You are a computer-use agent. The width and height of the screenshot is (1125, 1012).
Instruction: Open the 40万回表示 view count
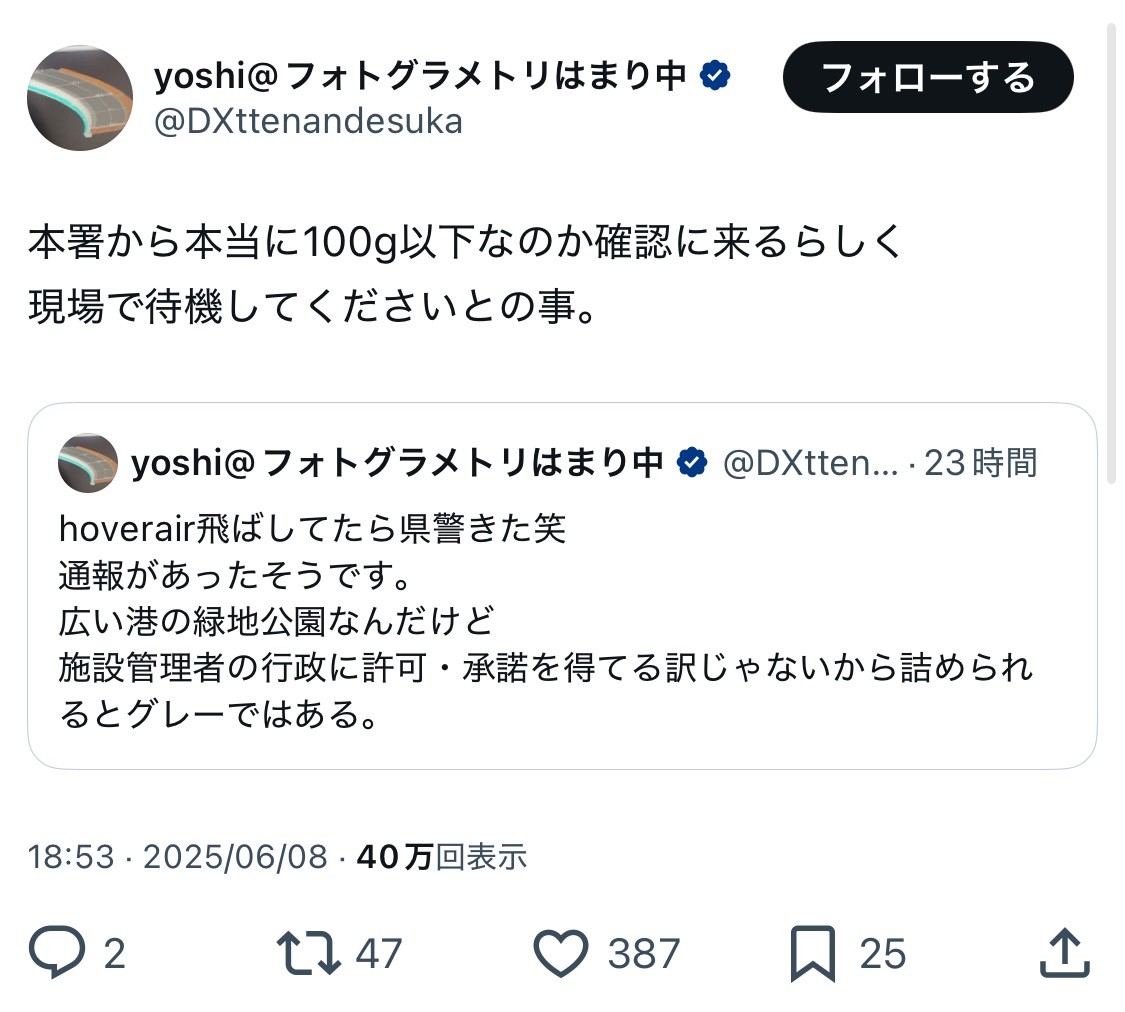click(x=441, y=856)
